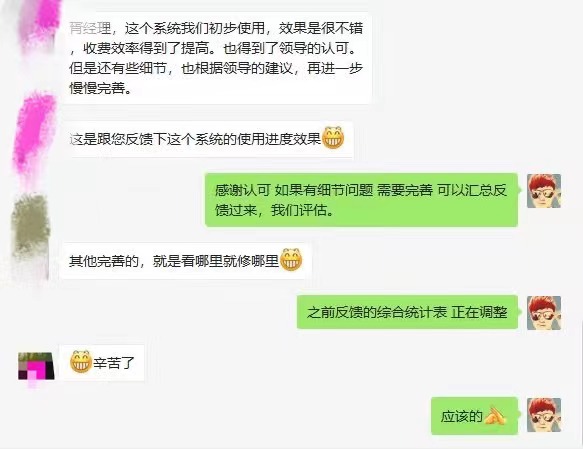Select the green bubble 之前反馈的综合统计表 正在调整

[x=407, y=312]
